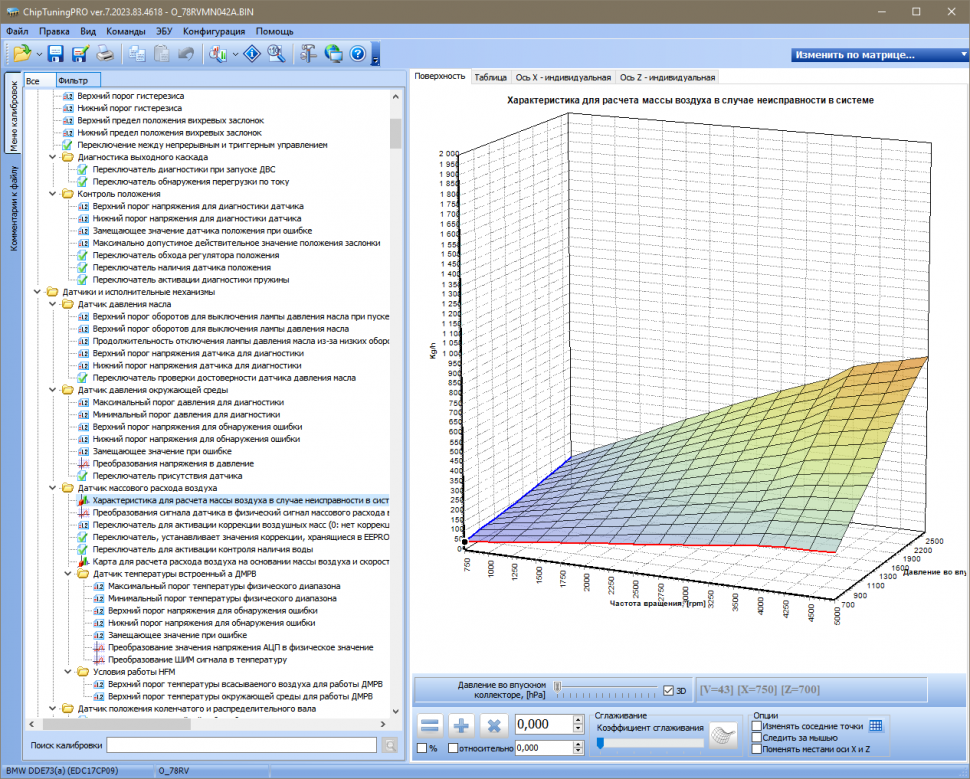Apply smoothing with the mesh surface icon

tap(722, 735)
